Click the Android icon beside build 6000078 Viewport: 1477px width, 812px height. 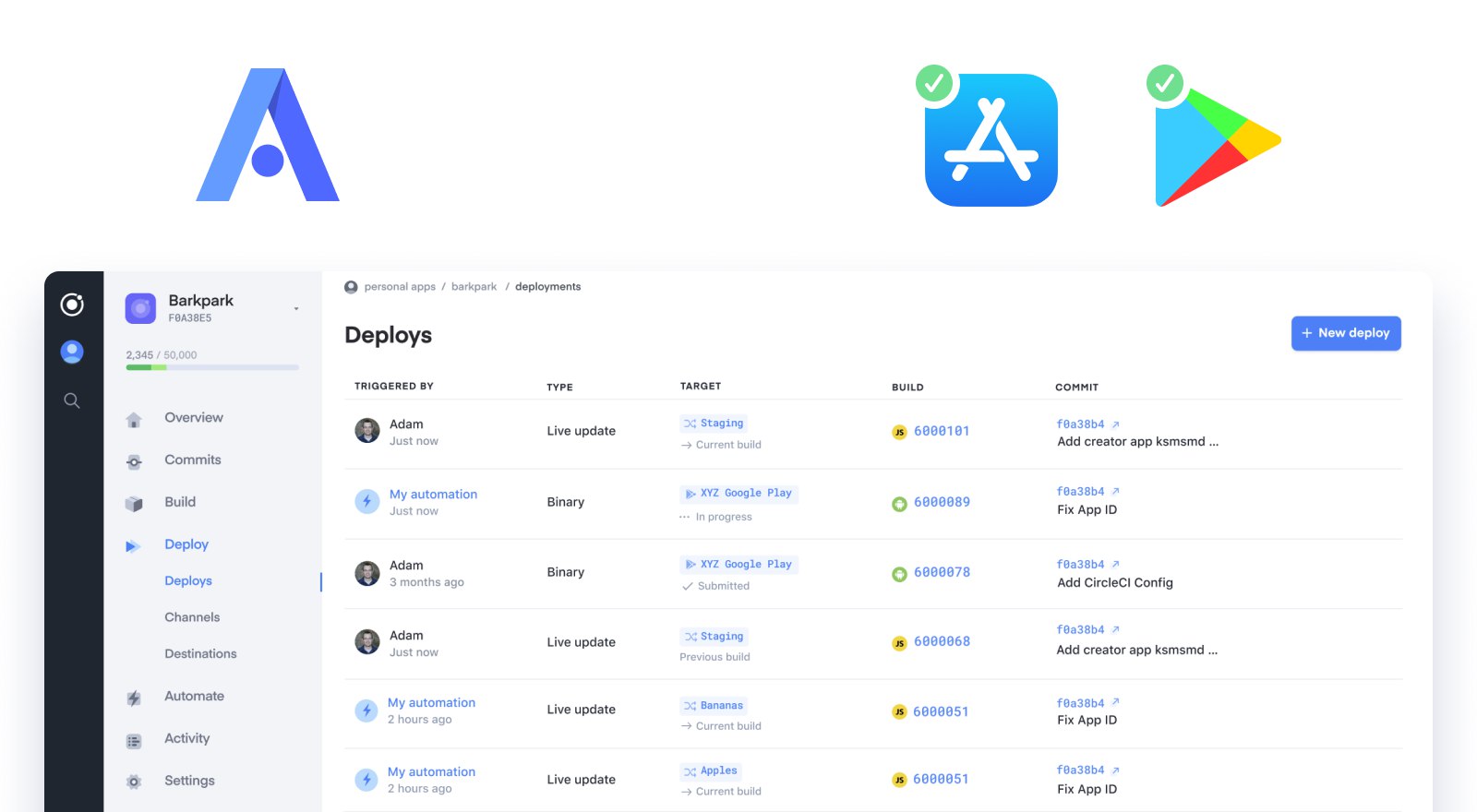[899, 574]
